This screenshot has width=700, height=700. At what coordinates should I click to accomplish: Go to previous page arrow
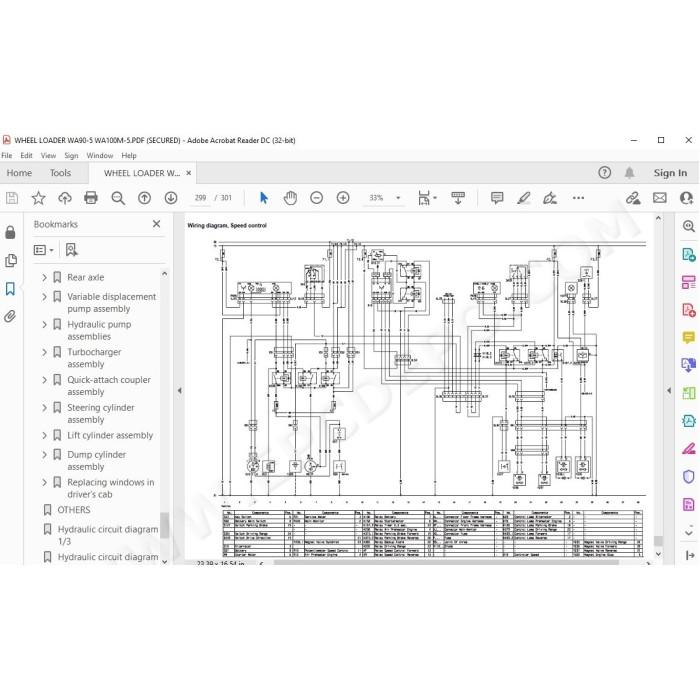[144, 198]
